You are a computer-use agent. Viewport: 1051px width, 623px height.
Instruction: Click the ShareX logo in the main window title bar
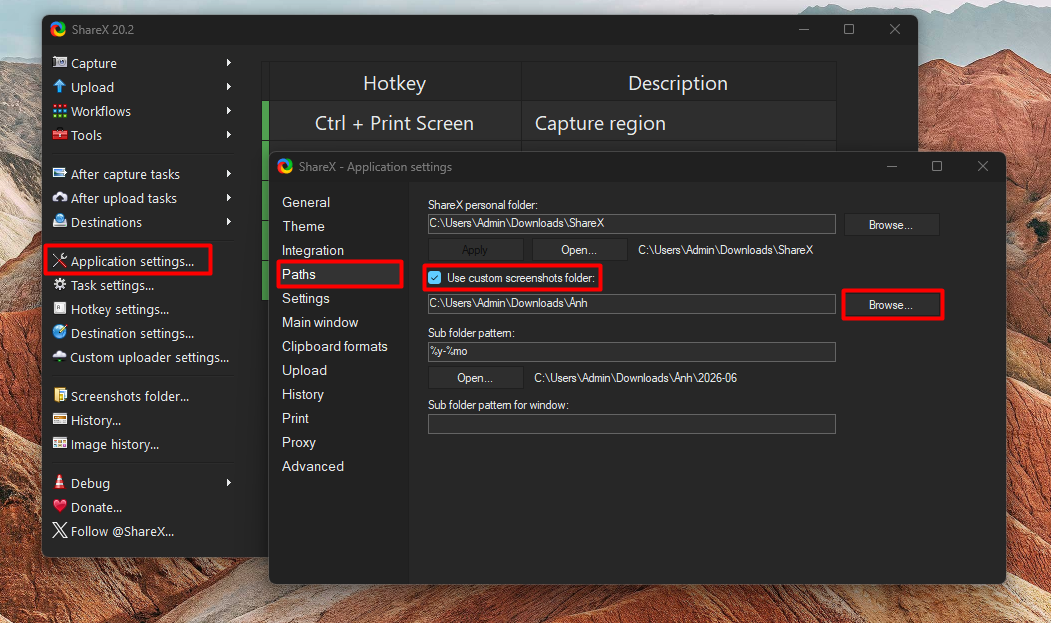58,29
